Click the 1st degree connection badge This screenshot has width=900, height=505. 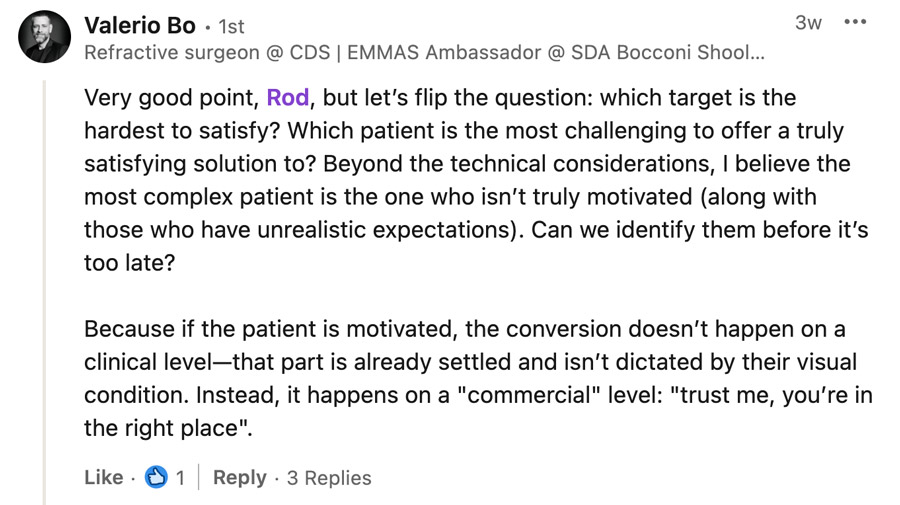pos(231,27)
